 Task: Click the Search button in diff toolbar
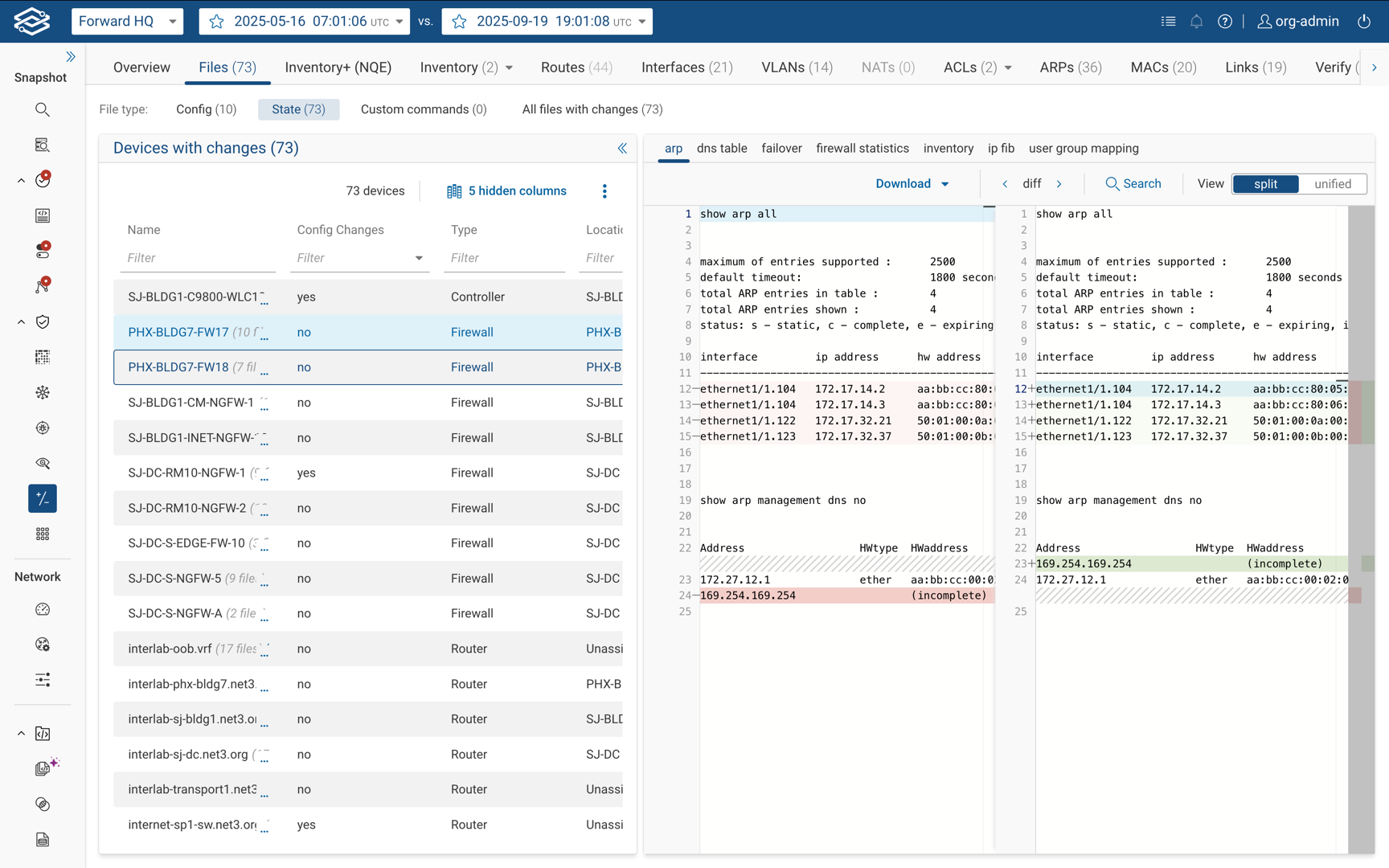[x=1133, y=184]
